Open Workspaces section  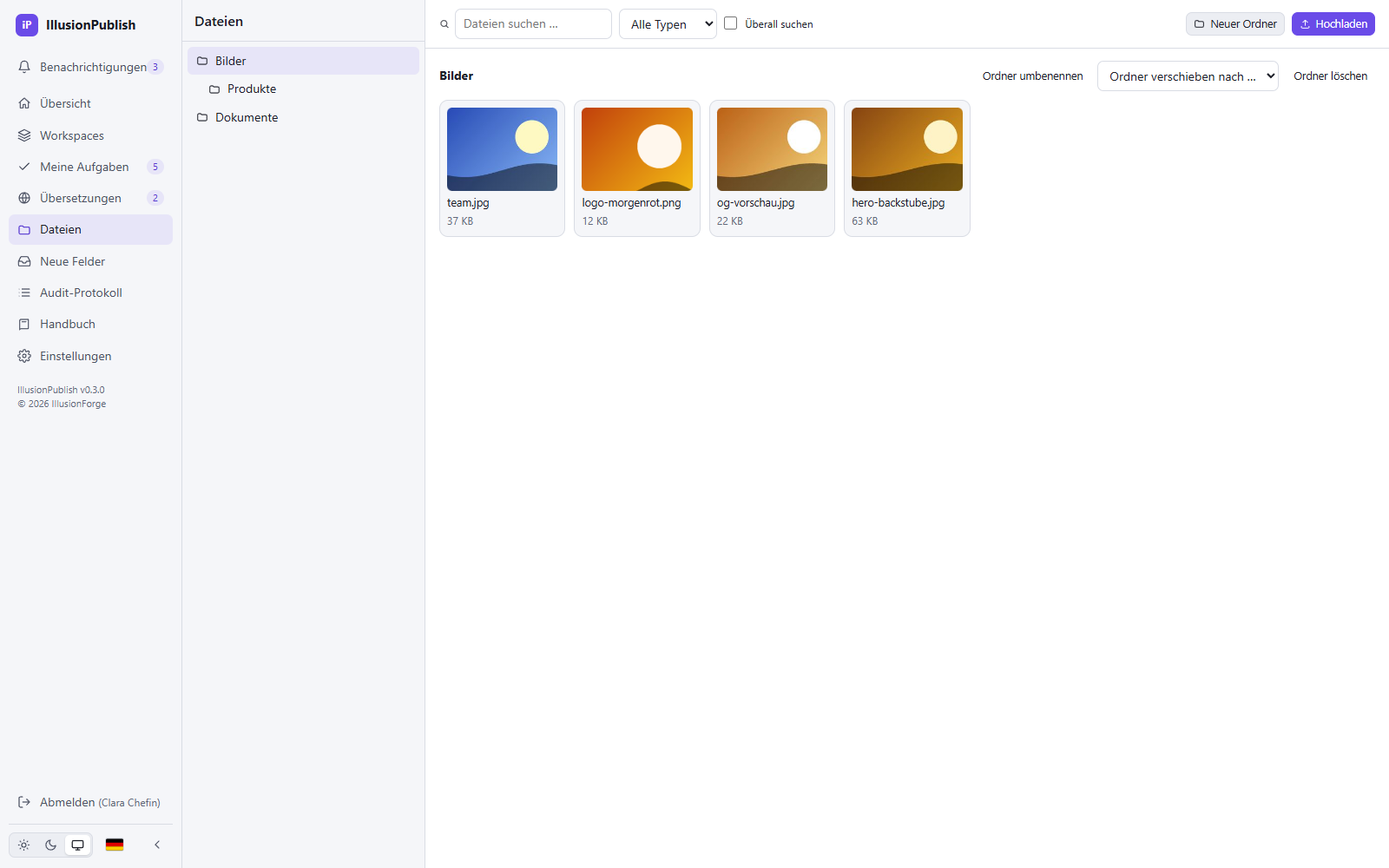[90, 135]
